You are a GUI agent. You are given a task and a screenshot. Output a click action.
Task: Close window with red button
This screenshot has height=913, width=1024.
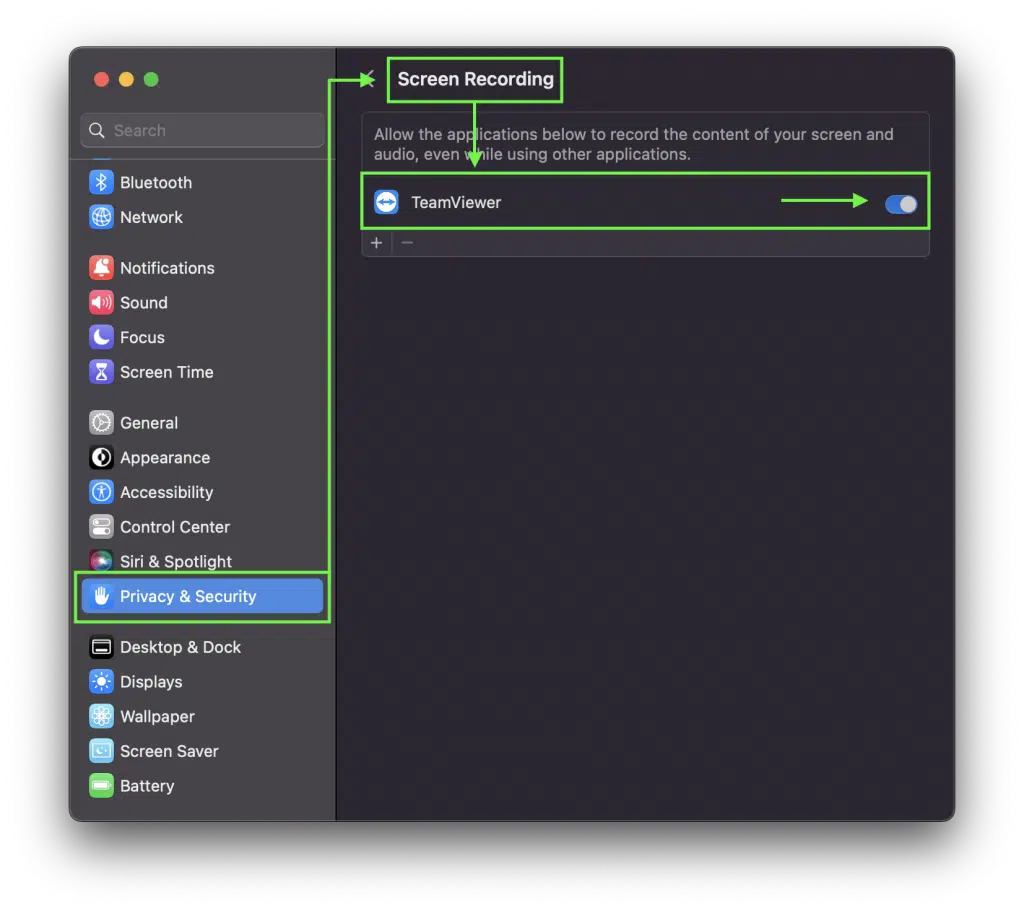pos(101,79)
